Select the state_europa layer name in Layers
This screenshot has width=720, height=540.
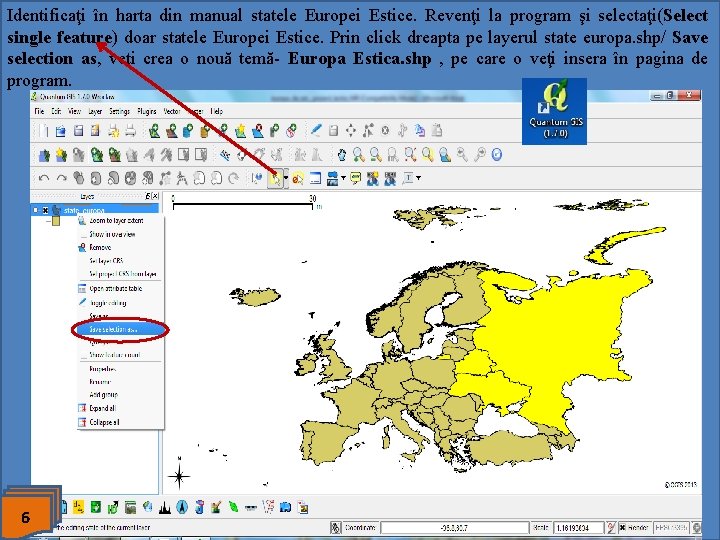[84, 210]
